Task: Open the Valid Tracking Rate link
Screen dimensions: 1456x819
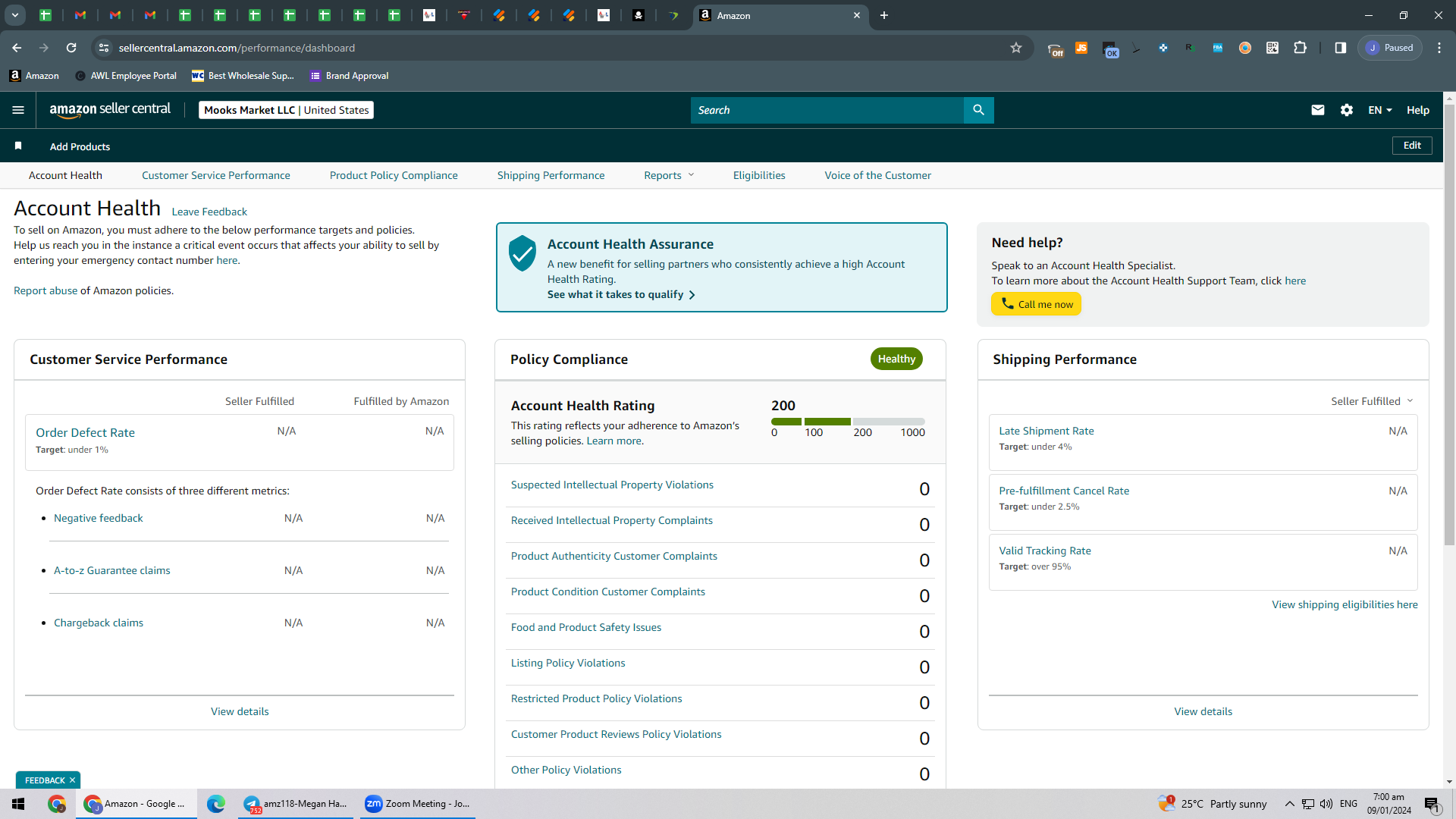Action: point(1045,551)
